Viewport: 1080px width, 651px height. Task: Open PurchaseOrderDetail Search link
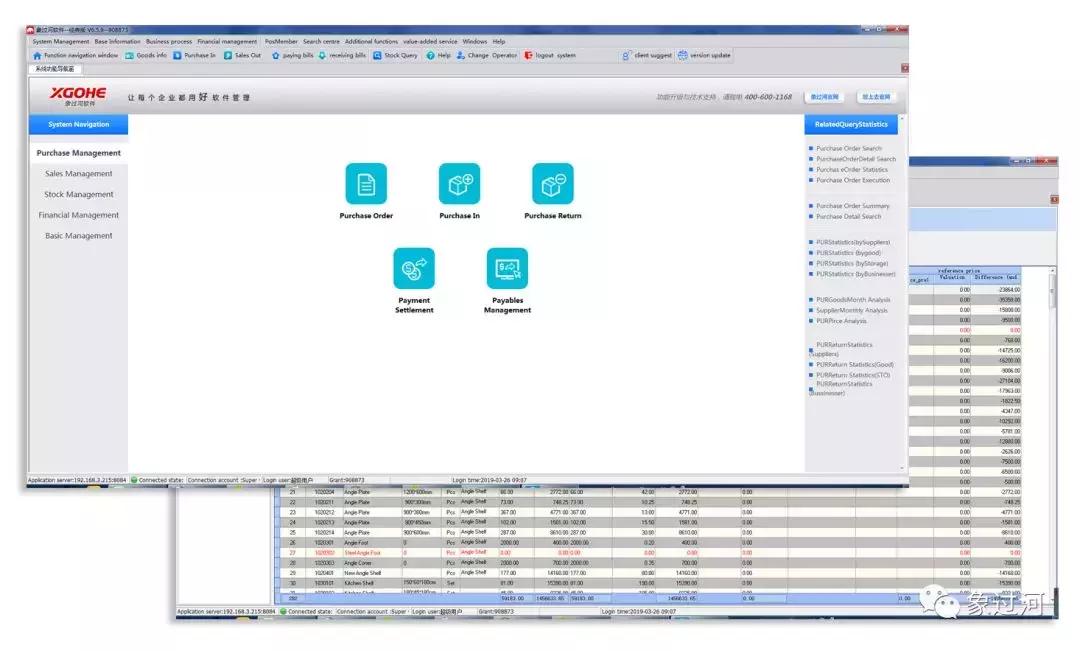(x=856, y=159)
